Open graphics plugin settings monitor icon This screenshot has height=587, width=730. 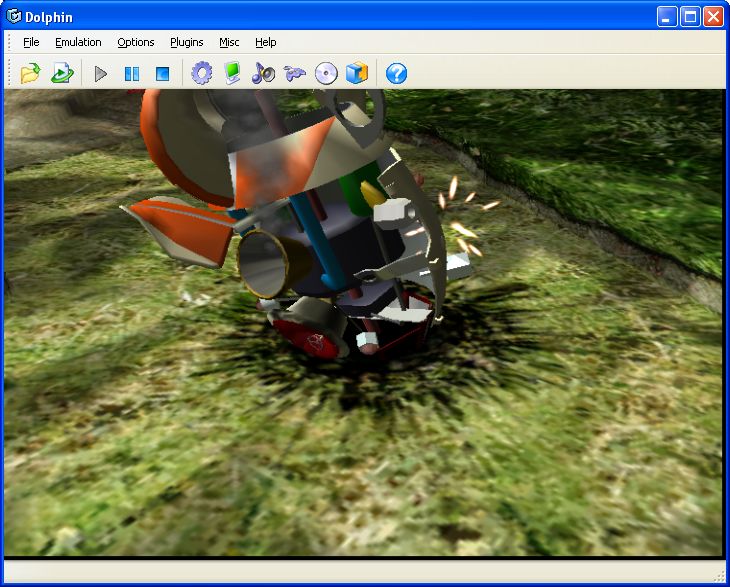pos(232,74)
